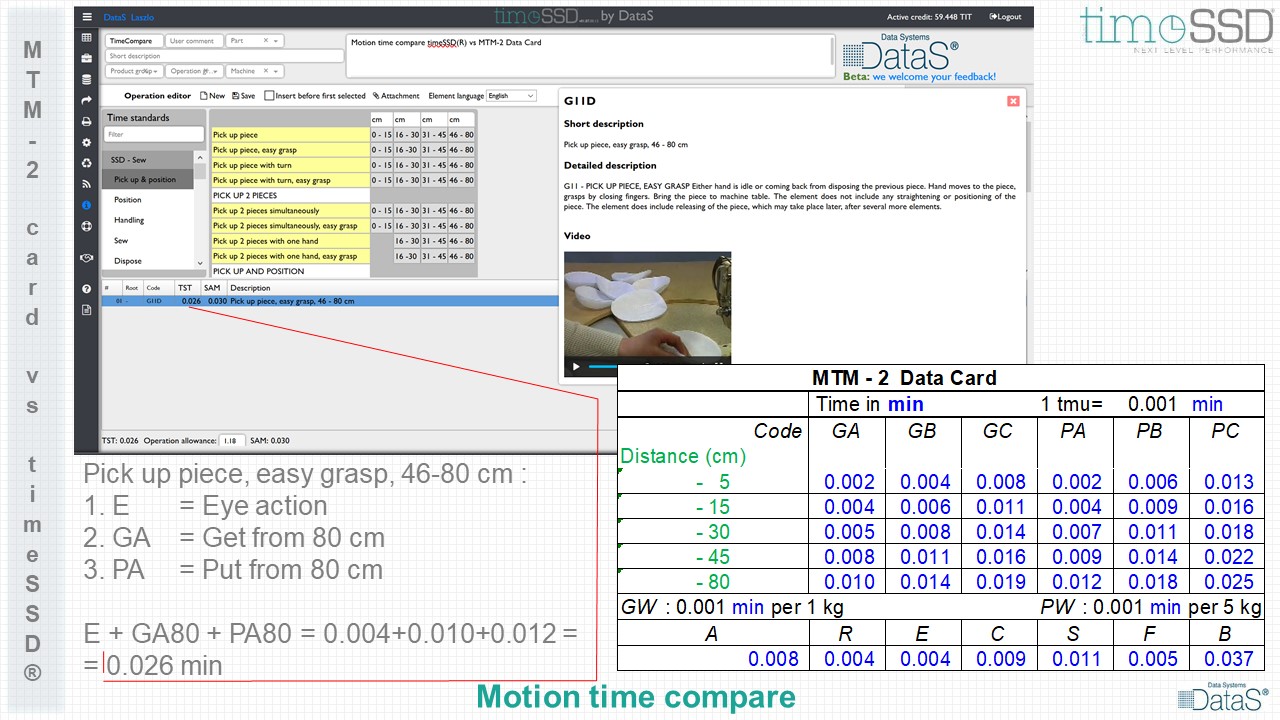Click the Description column header

[250, 288]
